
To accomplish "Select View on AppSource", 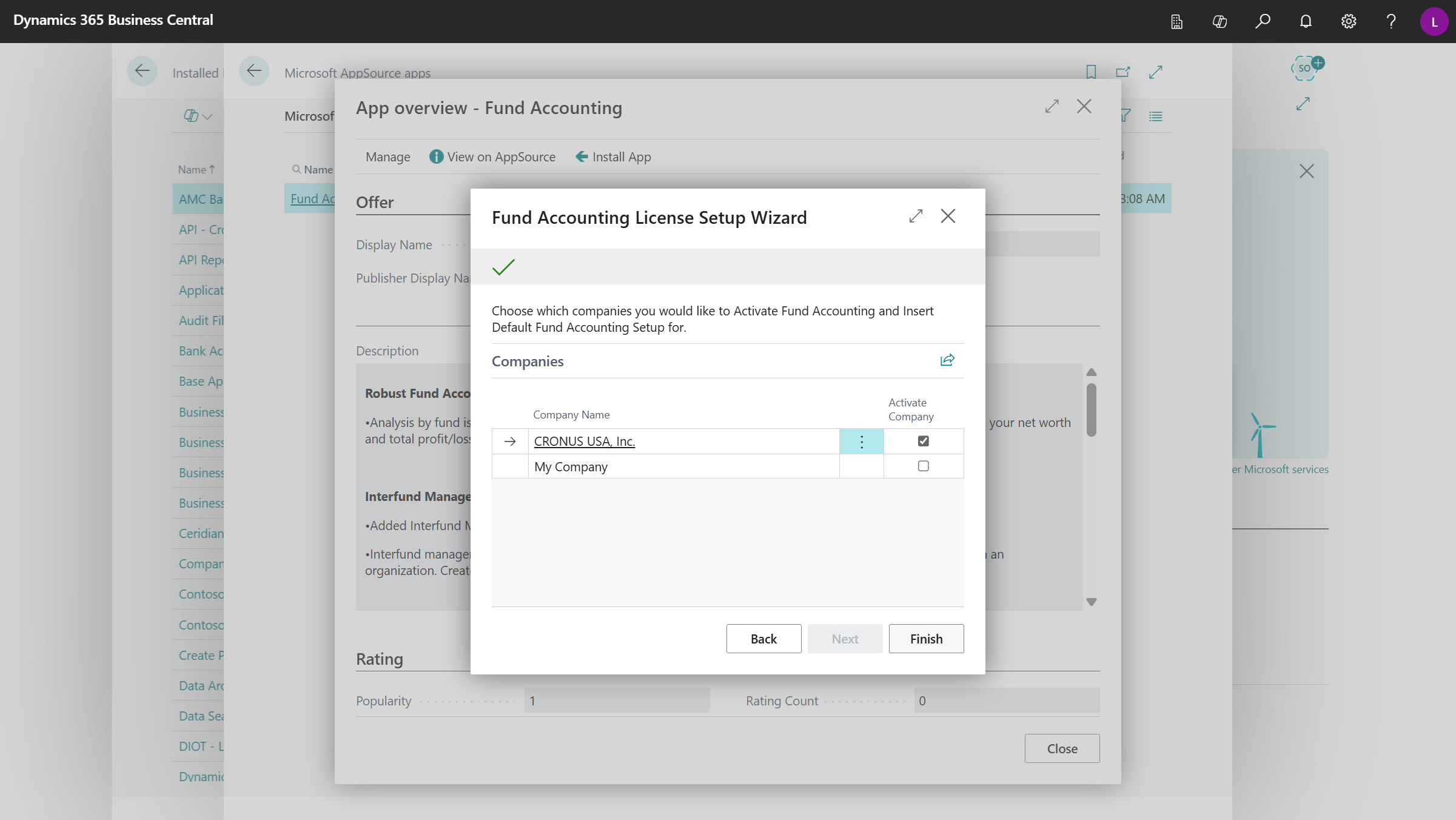I will 501,156.
